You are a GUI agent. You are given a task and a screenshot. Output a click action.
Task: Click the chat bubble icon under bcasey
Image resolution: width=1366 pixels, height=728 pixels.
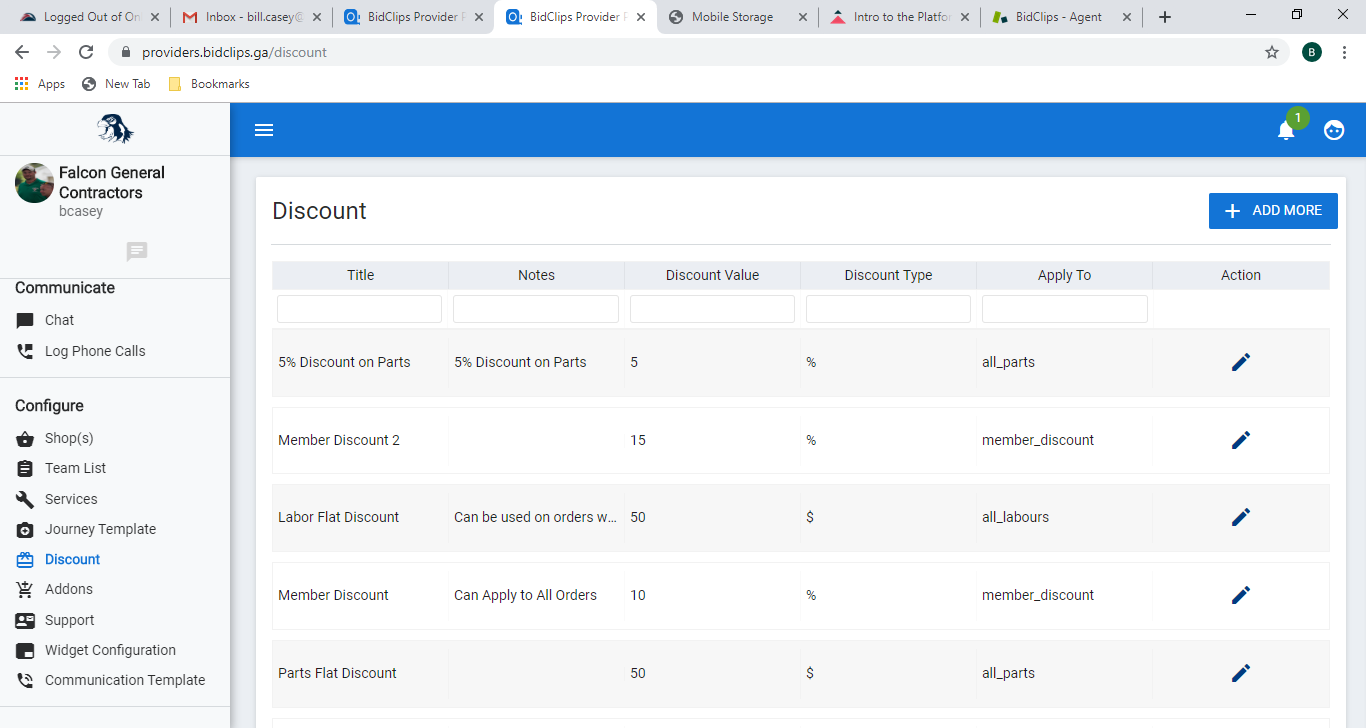point(137,252)
